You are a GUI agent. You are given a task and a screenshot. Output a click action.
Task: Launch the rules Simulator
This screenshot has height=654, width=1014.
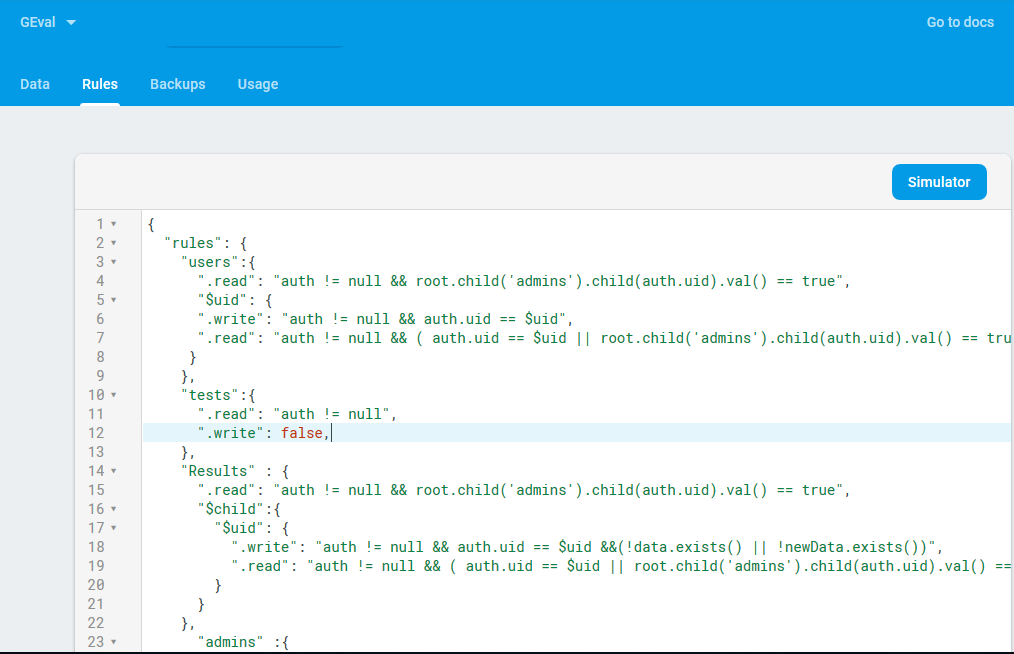tap(938, 182)
